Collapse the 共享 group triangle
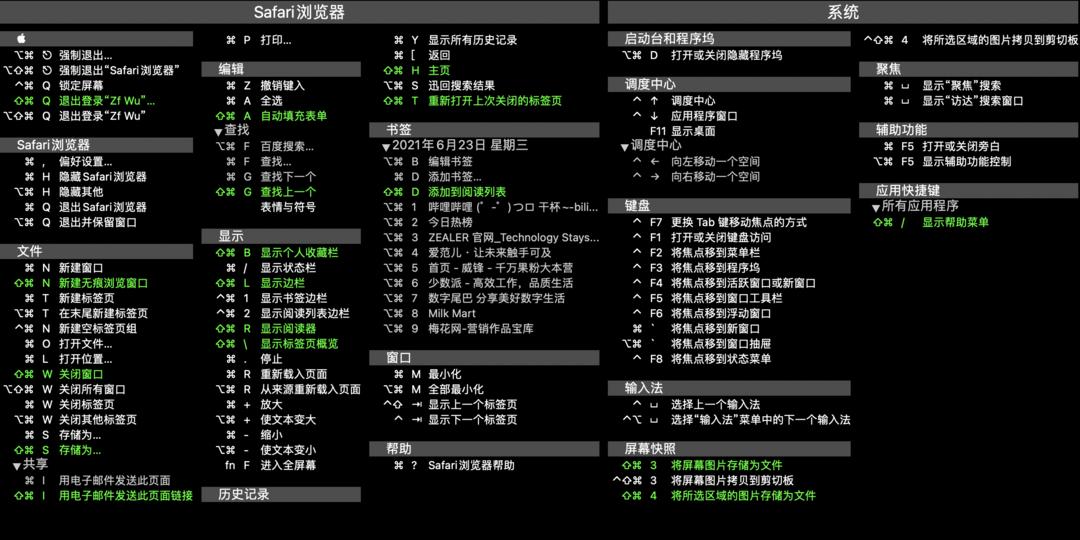The width and height of the screenshot is (1080, 540). tap(17, 466)
